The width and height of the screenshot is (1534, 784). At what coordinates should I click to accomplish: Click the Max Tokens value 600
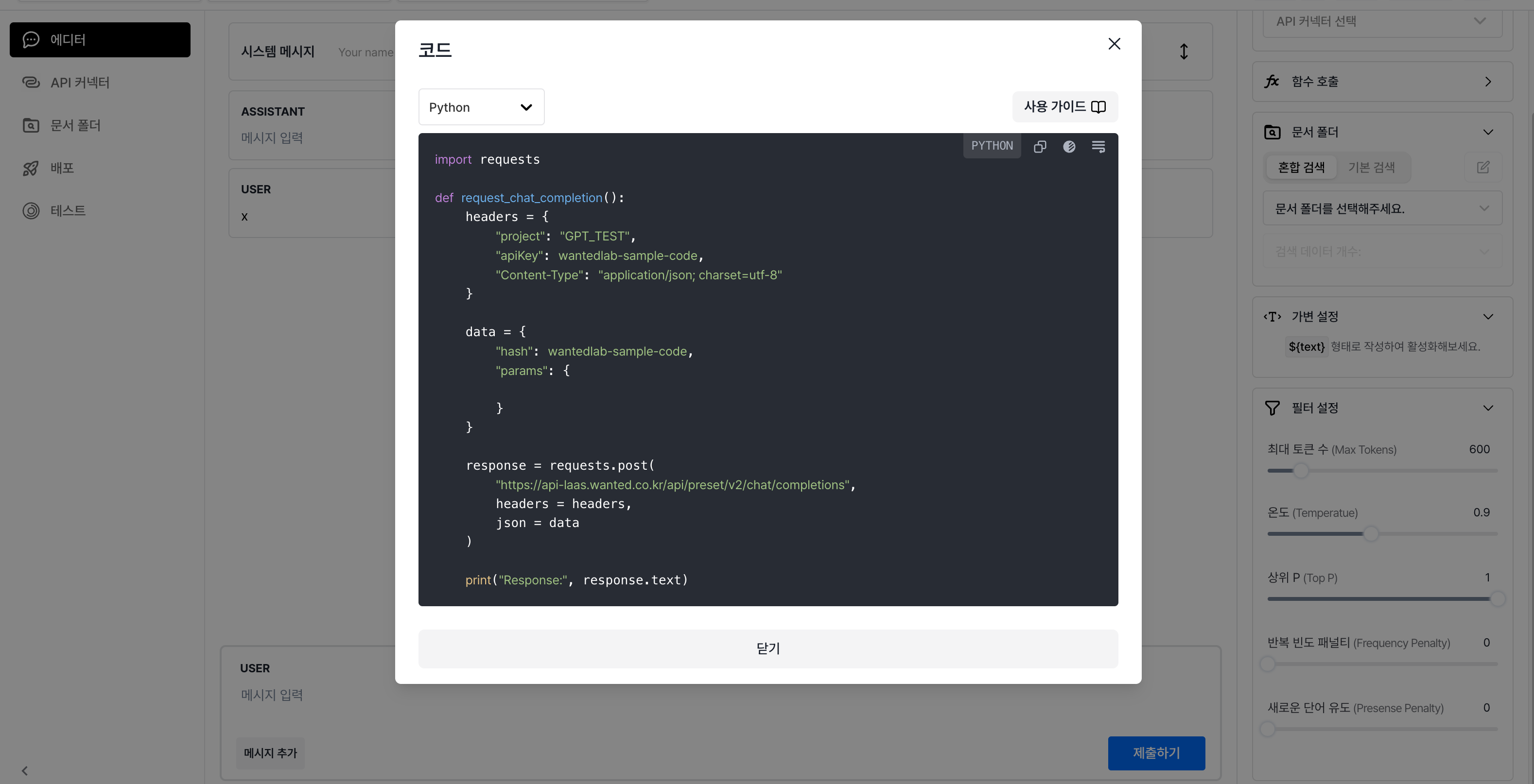[x=1479, y=449]
